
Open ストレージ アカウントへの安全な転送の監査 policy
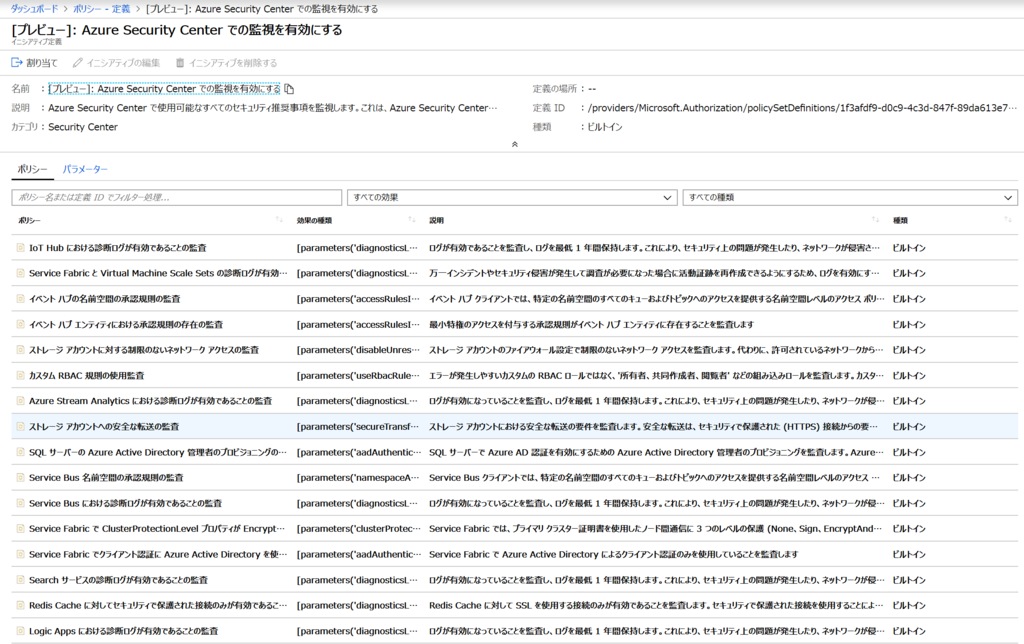click(x=104, y=427)
